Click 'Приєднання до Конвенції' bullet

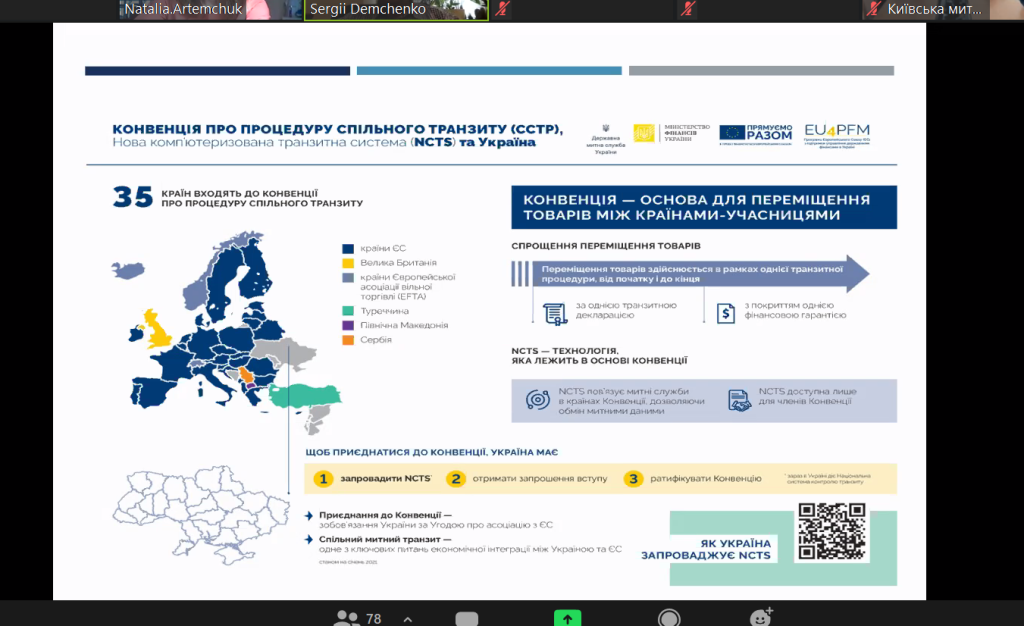385,515
